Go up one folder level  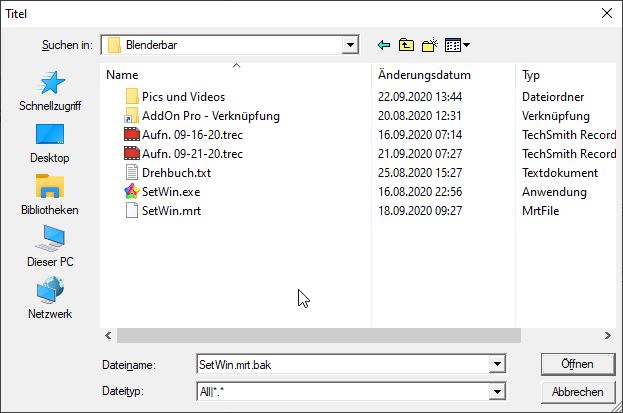tap(407, 45)
